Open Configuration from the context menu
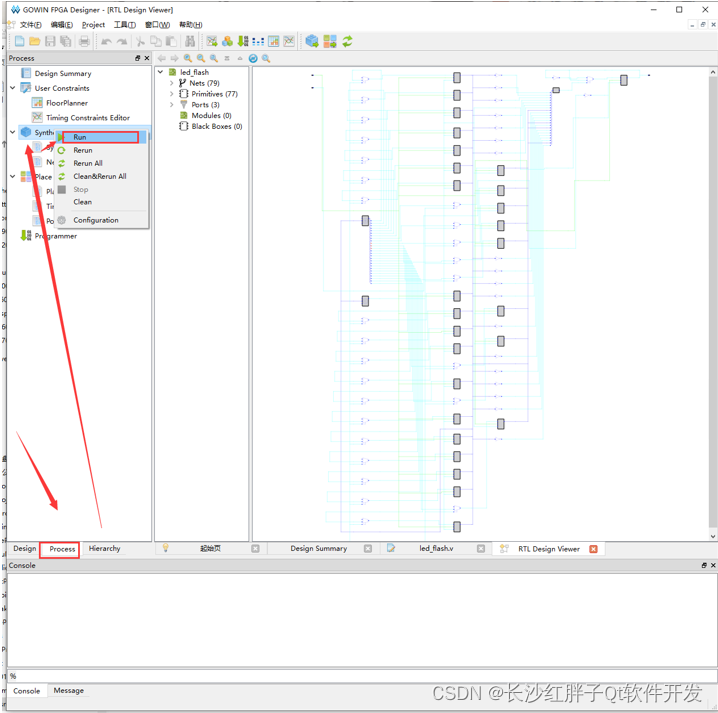718x713 pixels. pos(101,220)
